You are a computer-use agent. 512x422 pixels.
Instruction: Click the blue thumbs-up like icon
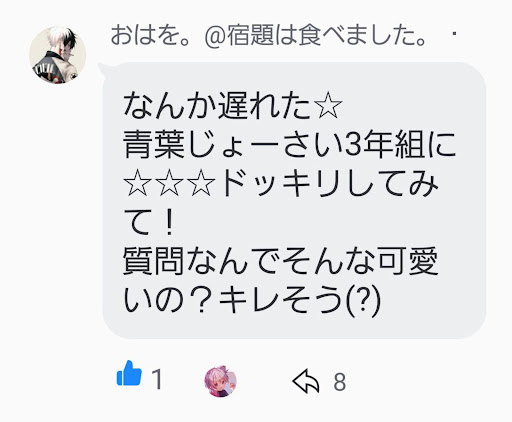129,373
